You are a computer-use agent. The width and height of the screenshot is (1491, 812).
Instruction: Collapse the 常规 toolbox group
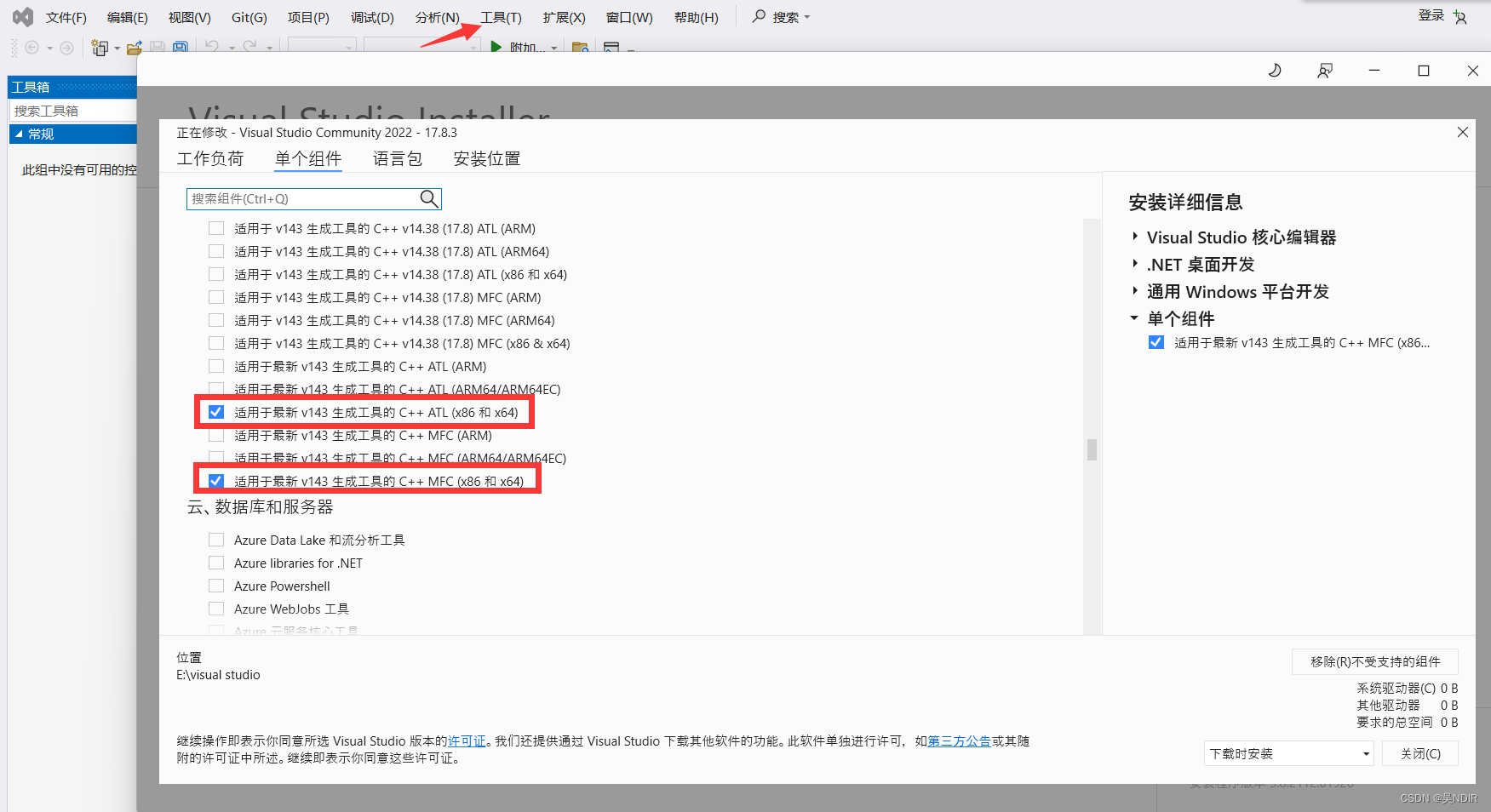click(19, 134)
